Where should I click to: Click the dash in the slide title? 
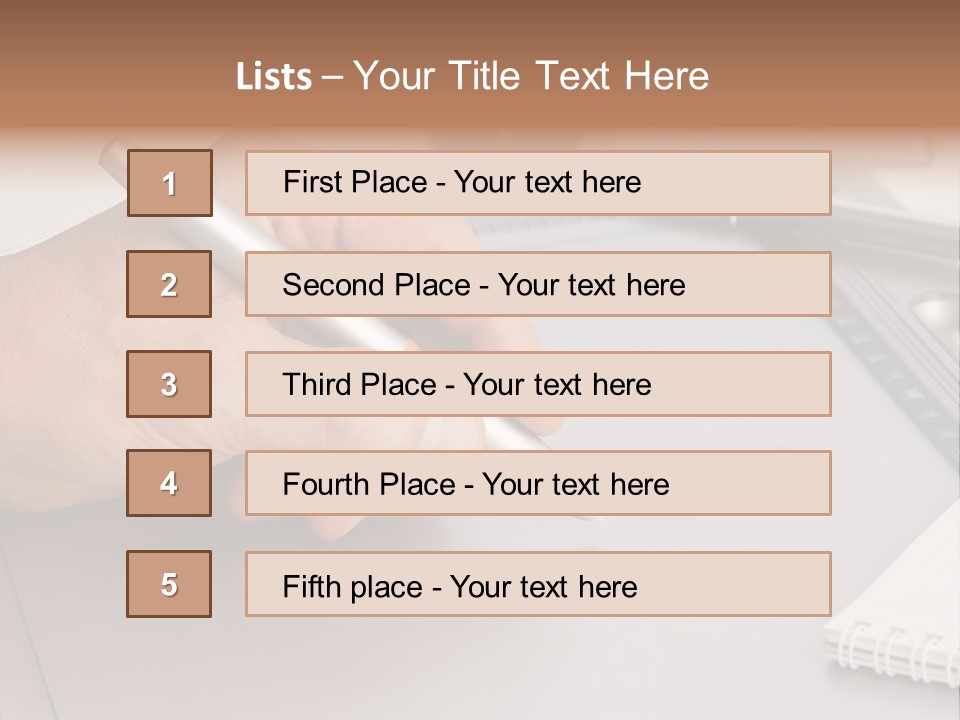pyautogui.click(x=333, y=77)
